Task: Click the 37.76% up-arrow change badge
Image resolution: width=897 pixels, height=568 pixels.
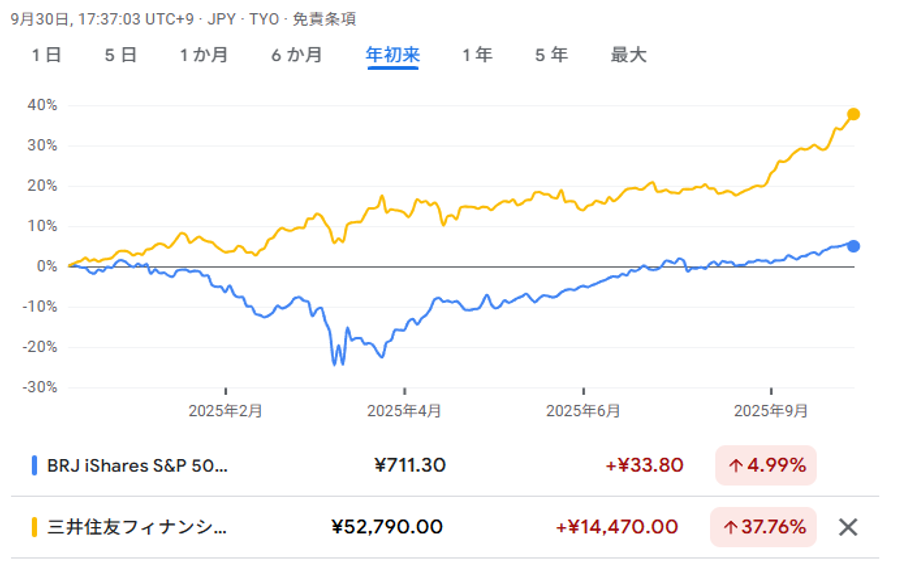Action: tap(763, 527)
